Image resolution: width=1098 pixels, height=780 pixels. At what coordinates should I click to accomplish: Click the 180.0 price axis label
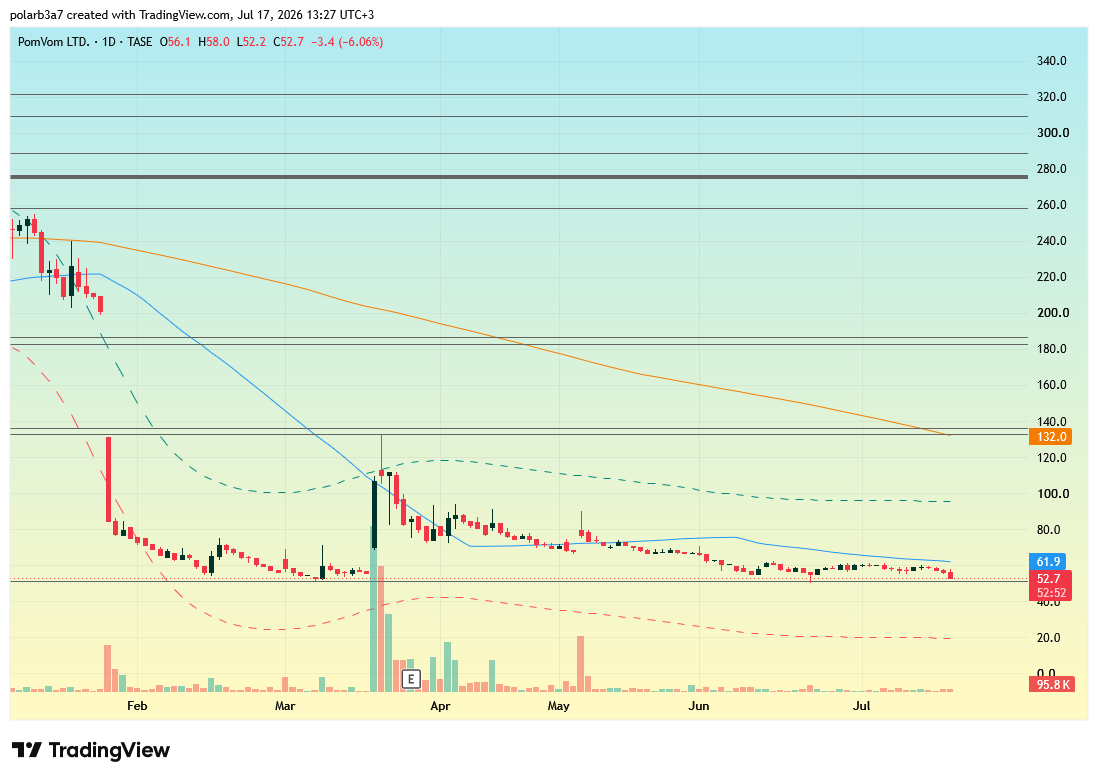click(1052, 349)
